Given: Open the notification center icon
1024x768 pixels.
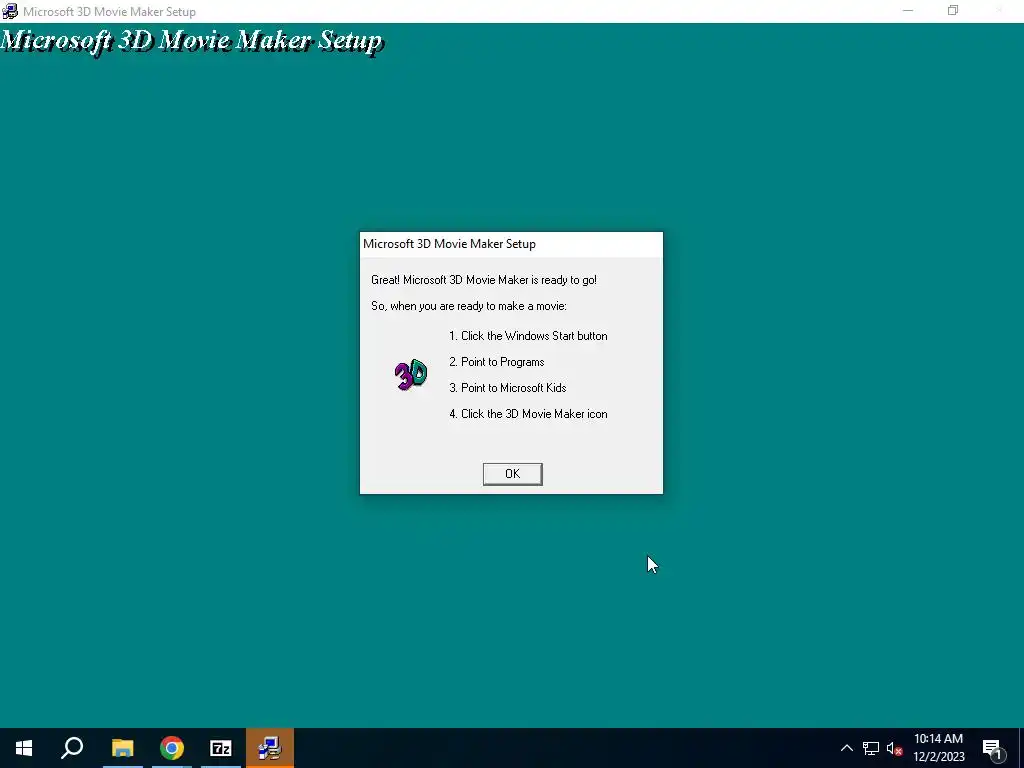Looking at the screenshot, I should [x=992, y=748].
